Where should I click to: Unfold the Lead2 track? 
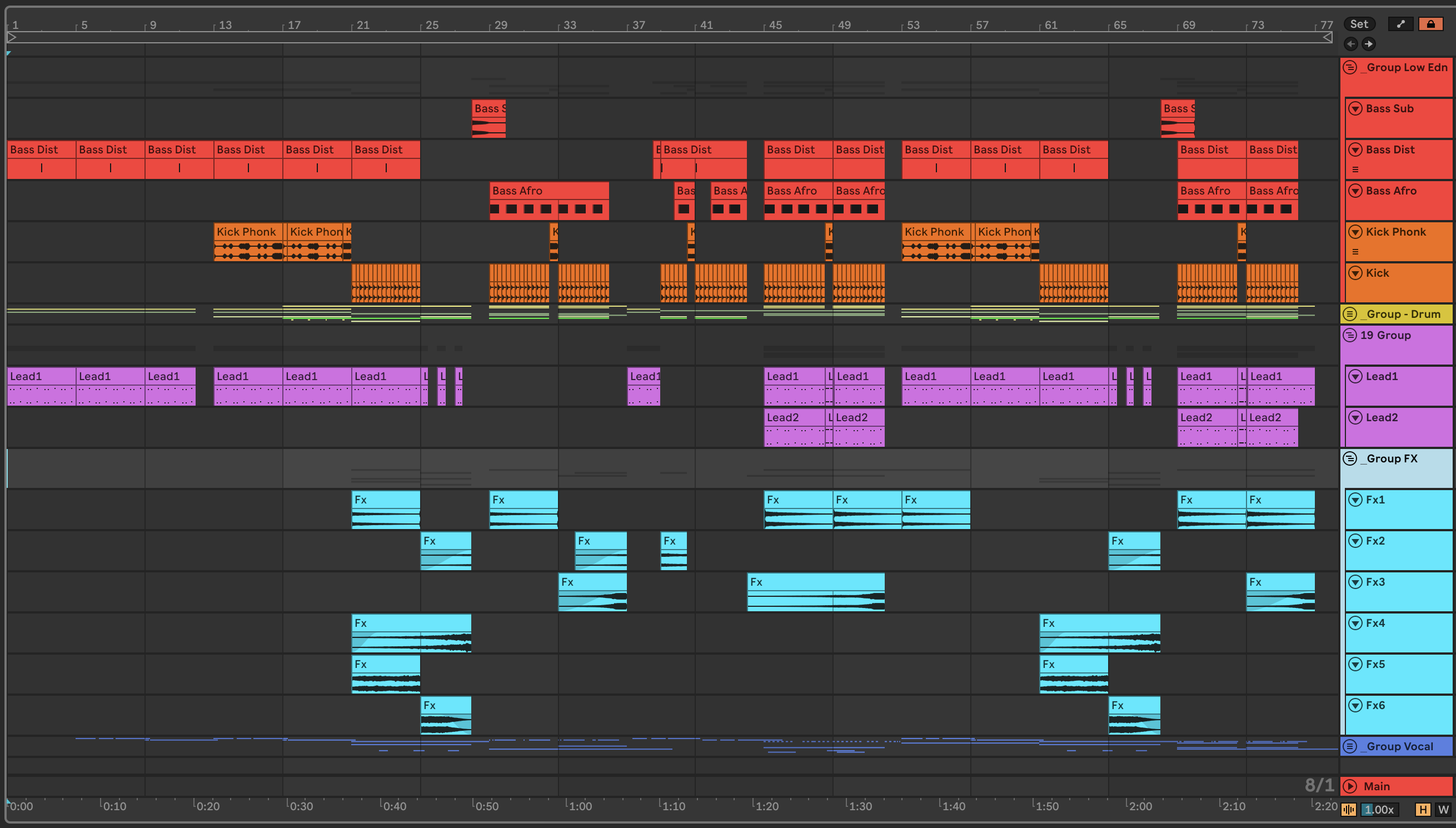(1356, 417)
